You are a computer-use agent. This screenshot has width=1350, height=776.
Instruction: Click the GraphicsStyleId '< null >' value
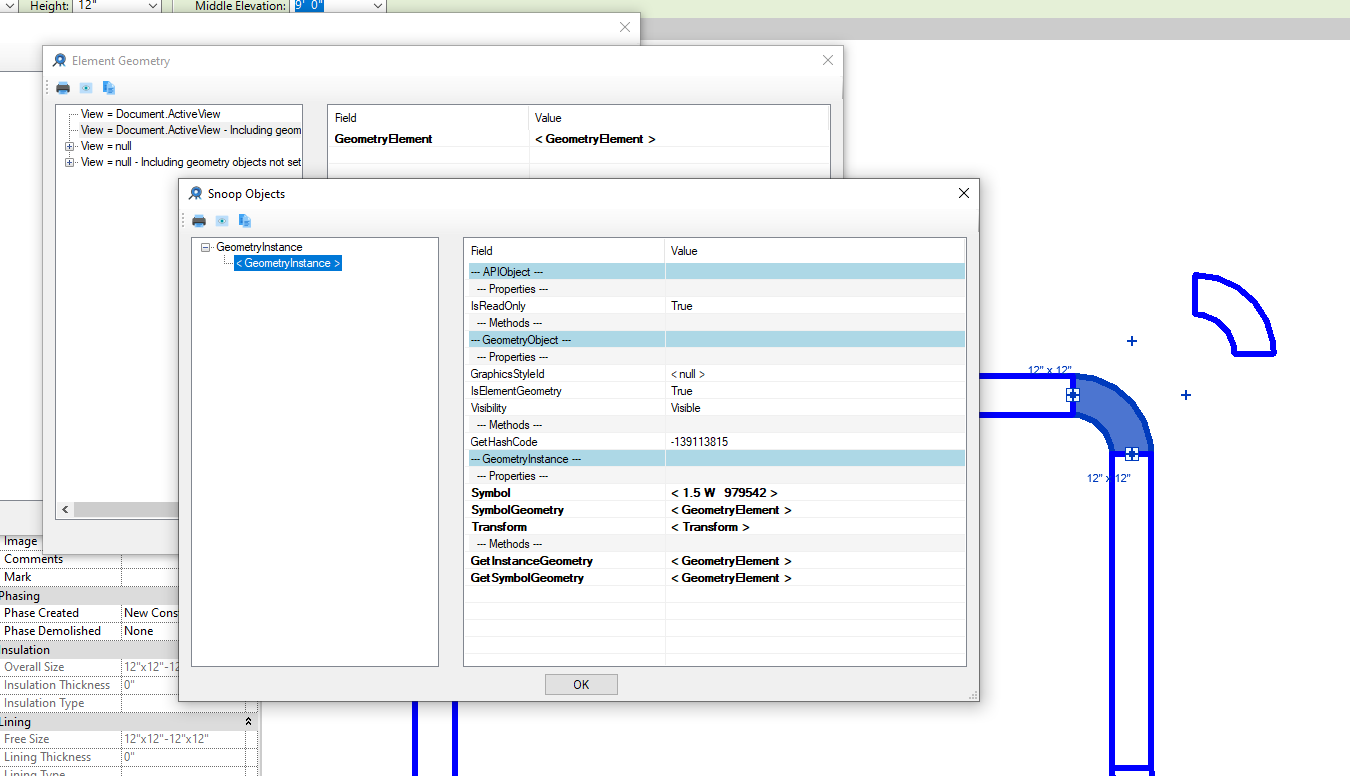tap(688, 374)
